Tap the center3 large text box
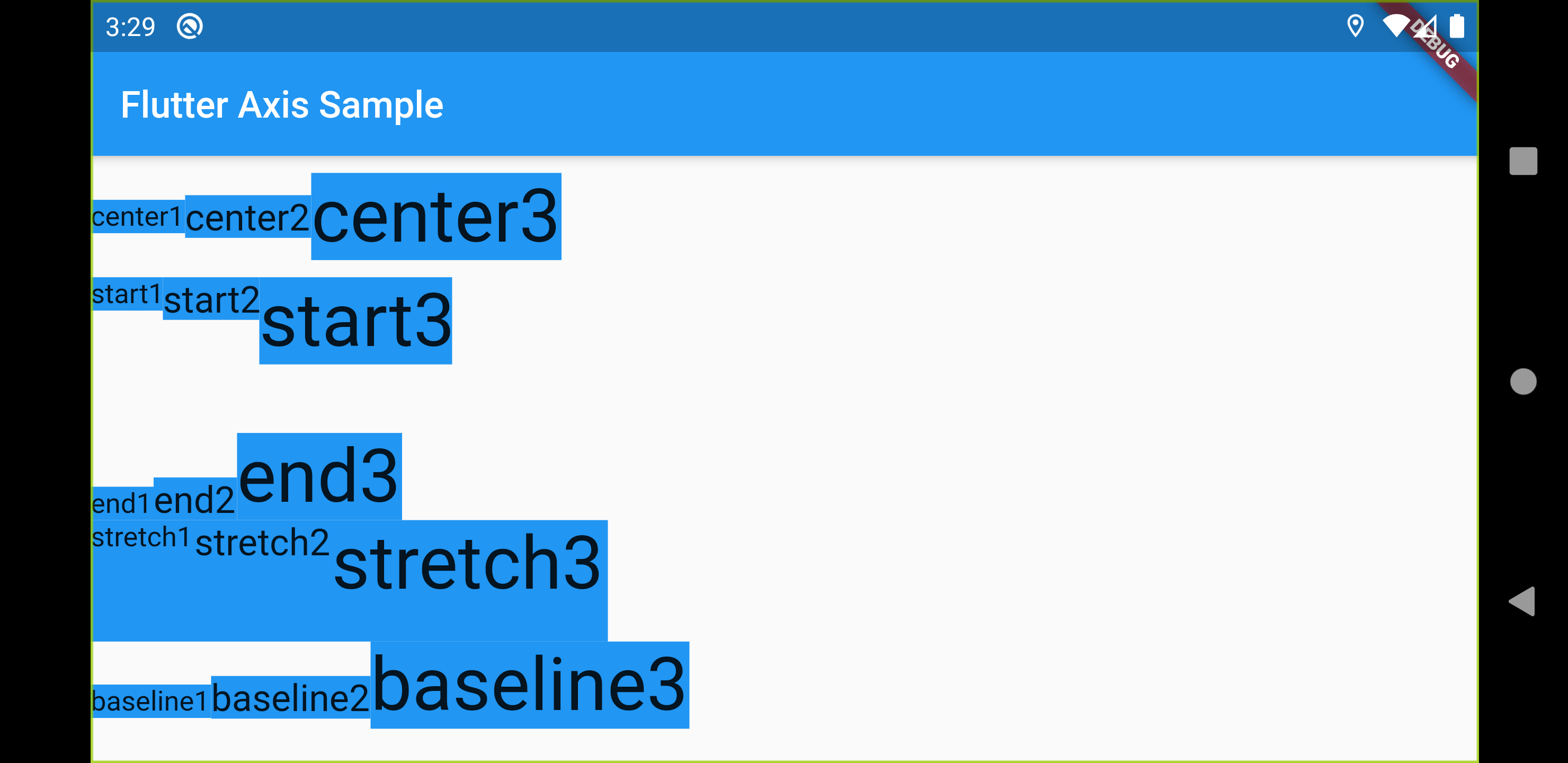1568x763 pixels. (x=436, y=216)
